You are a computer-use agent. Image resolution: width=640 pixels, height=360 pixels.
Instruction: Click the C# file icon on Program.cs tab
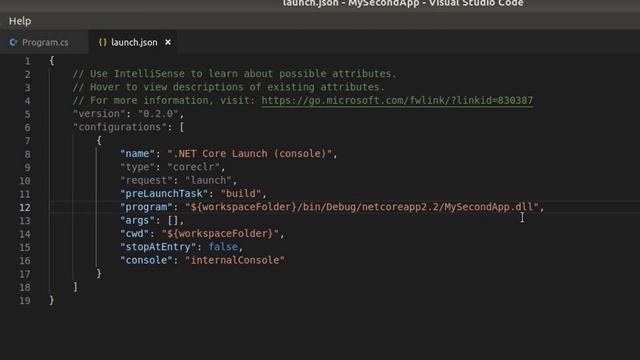point(13,42)
